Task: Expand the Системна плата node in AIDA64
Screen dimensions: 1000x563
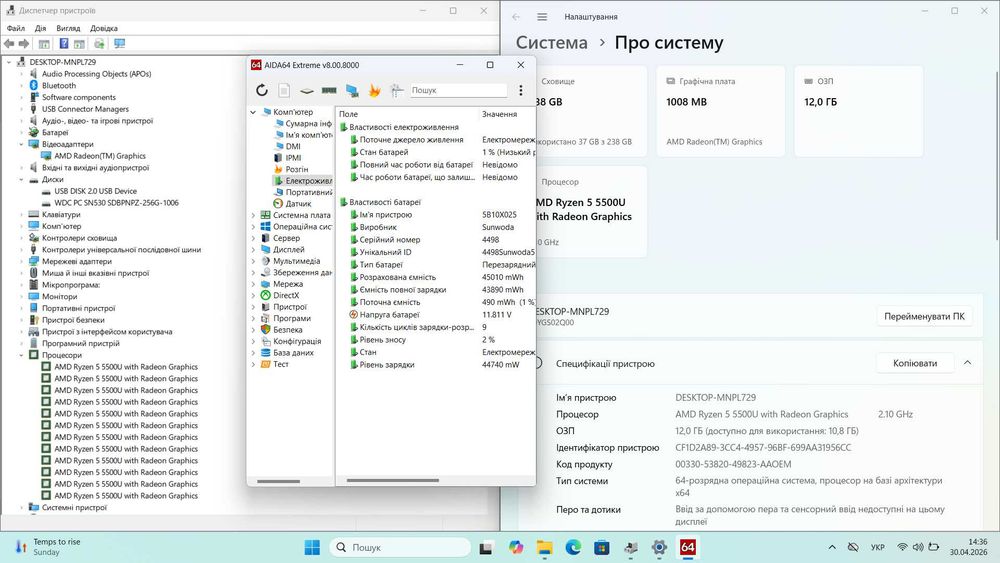Action: 253,216
